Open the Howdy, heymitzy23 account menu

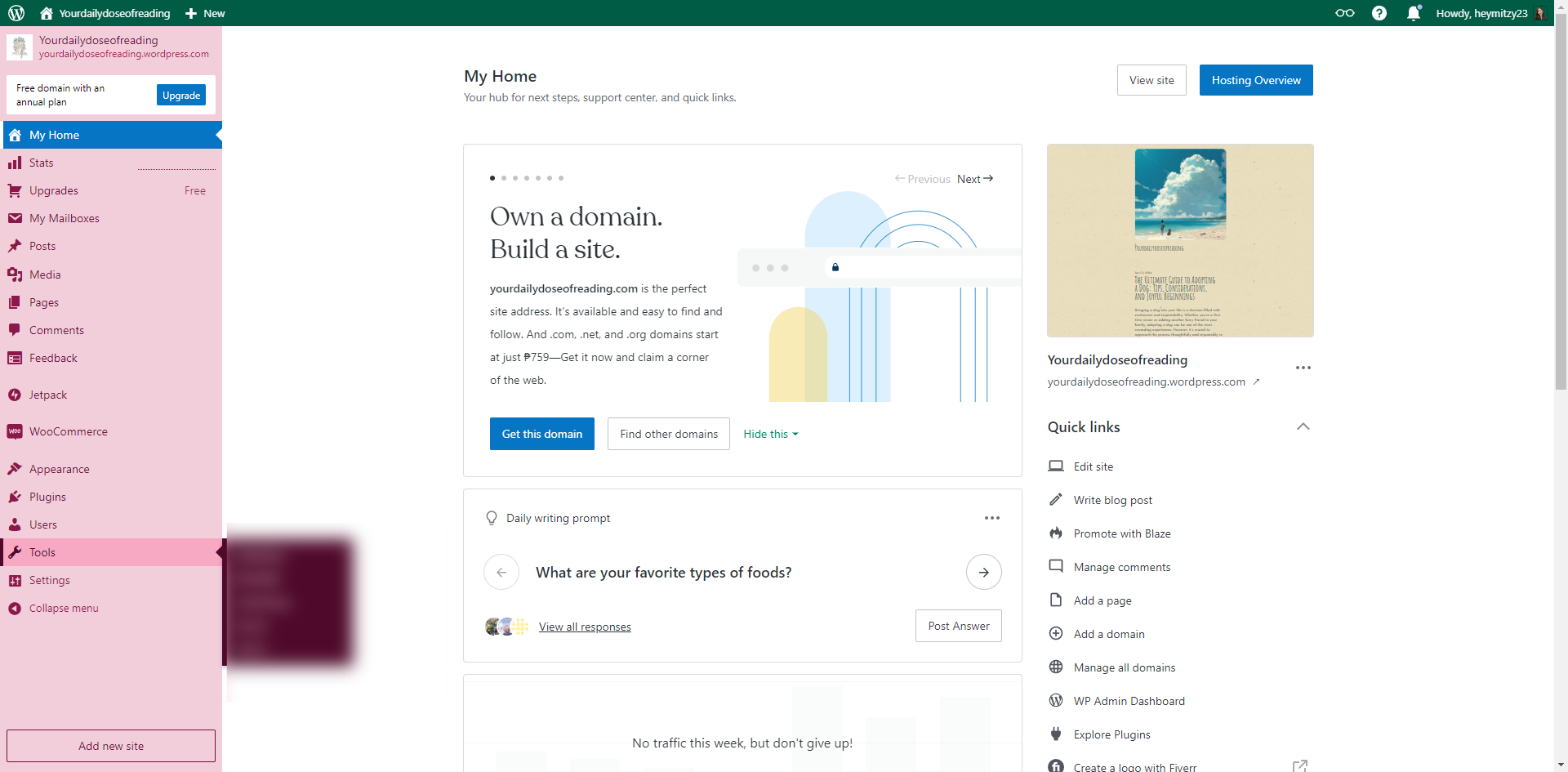(1491, 13)
